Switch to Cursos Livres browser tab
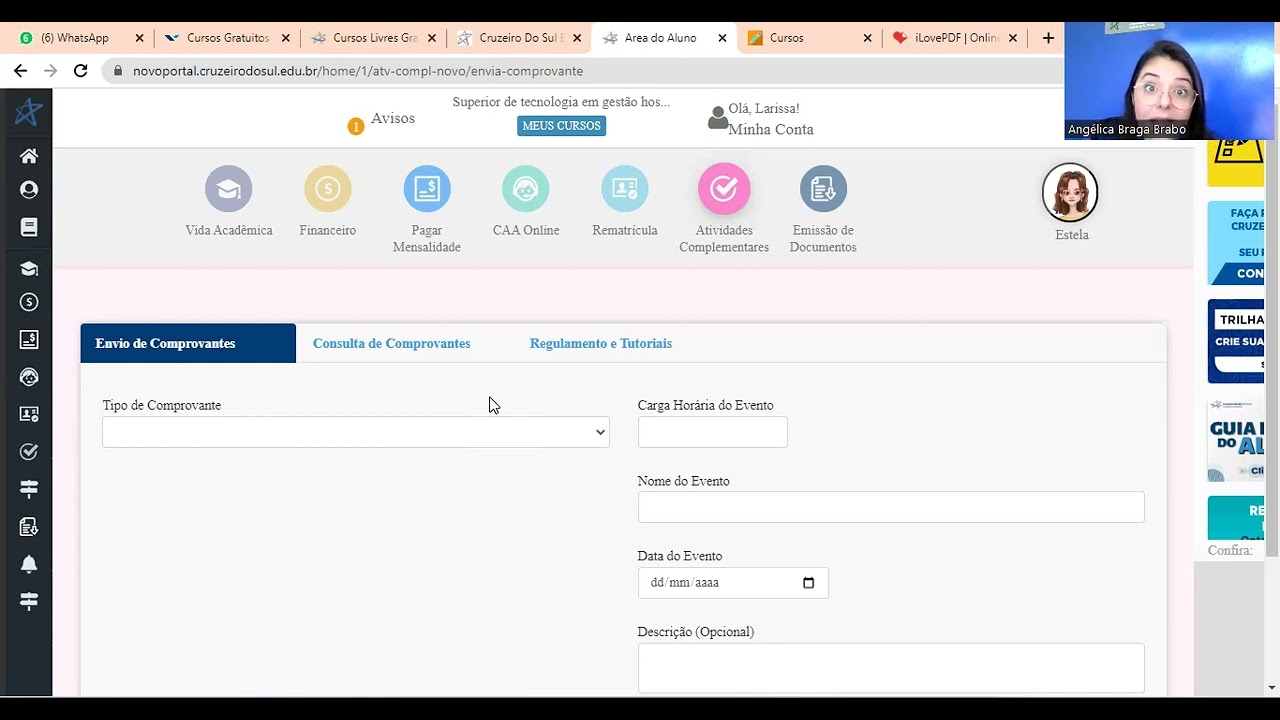This screenshot has width=1280, height=720. point(373,38)
